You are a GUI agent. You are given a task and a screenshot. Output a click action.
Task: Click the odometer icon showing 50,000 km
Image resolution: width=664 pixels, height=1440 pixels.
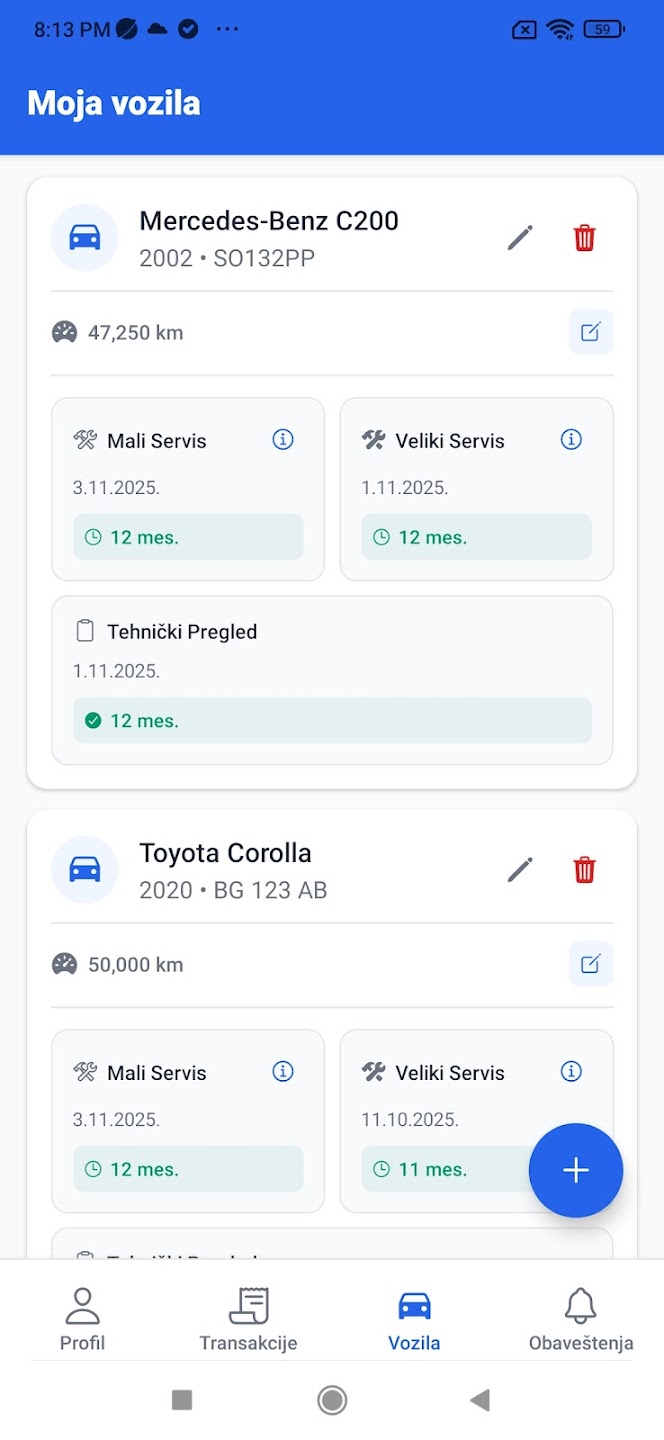(66, 963)
